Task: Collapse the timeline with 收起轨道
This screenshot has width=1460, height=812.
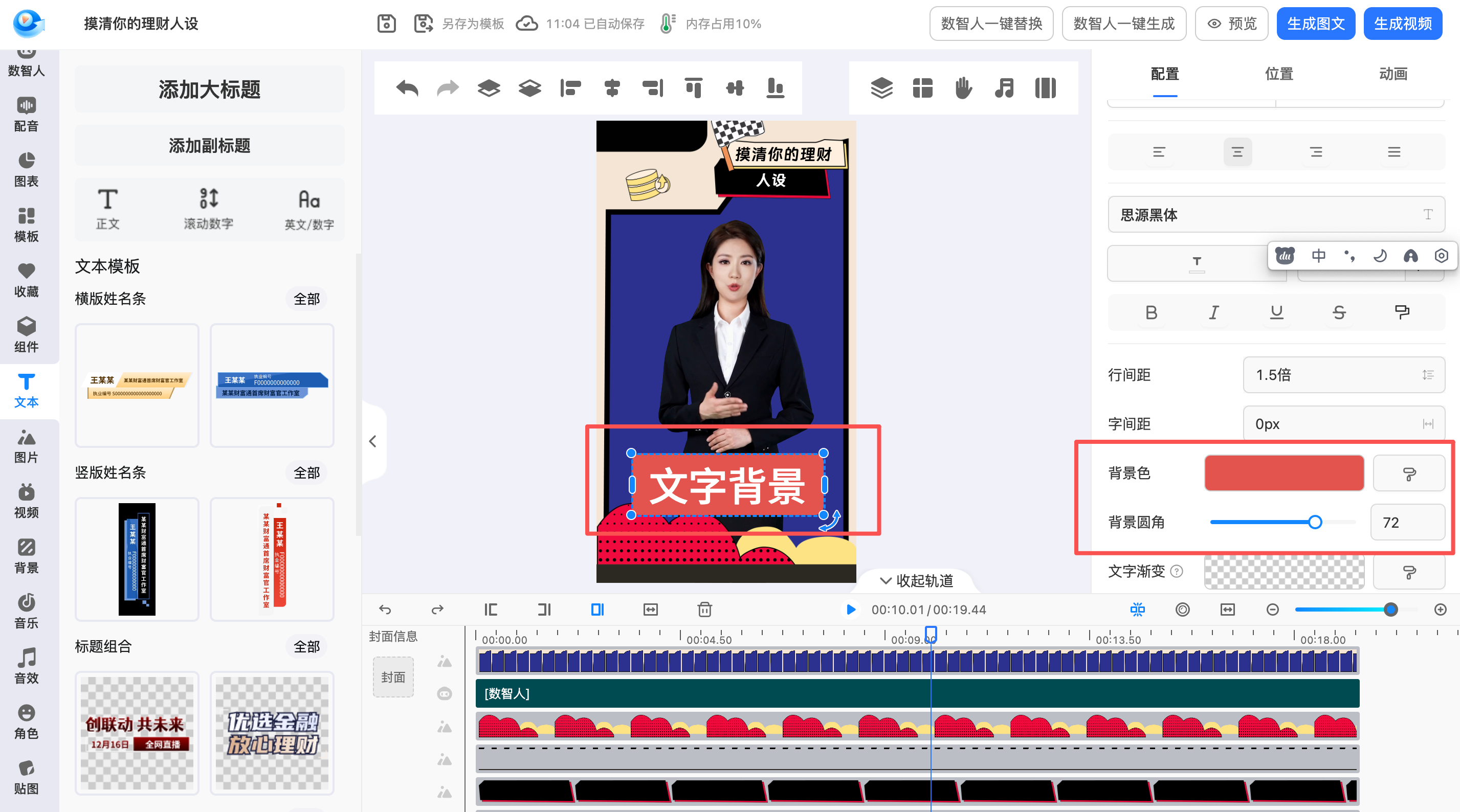Action: point(917,581)
